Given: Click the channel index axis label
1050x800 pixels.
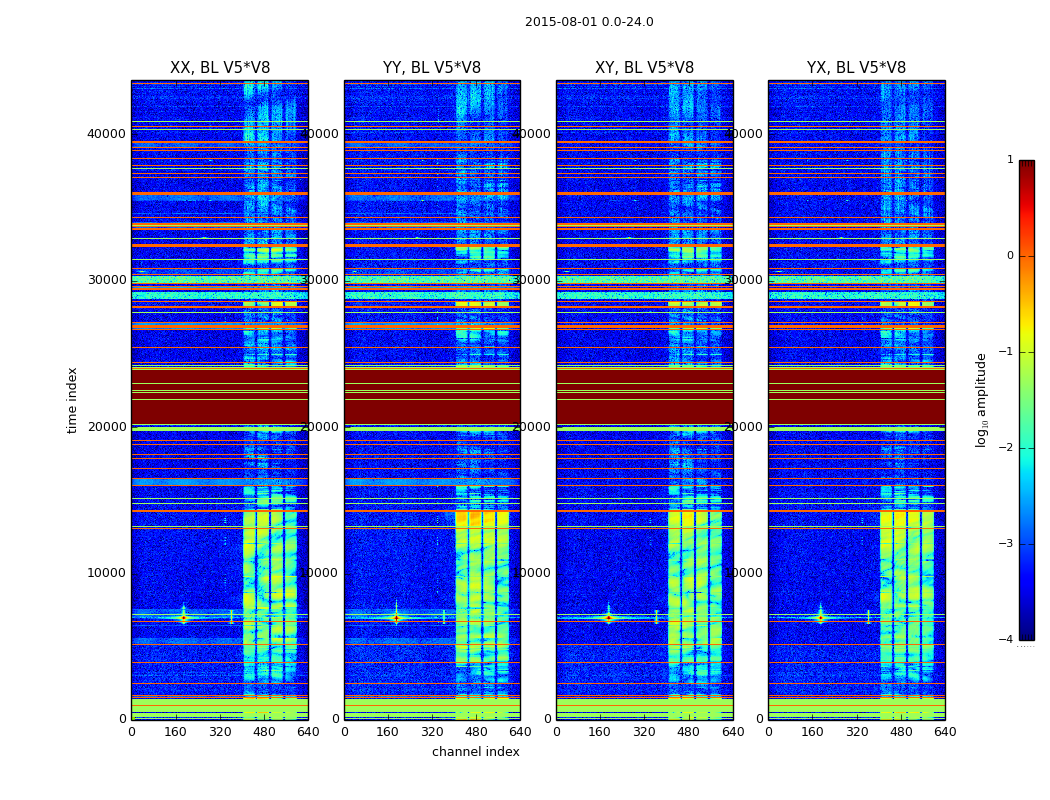Looking at the screenshot, I should [475, 752].
